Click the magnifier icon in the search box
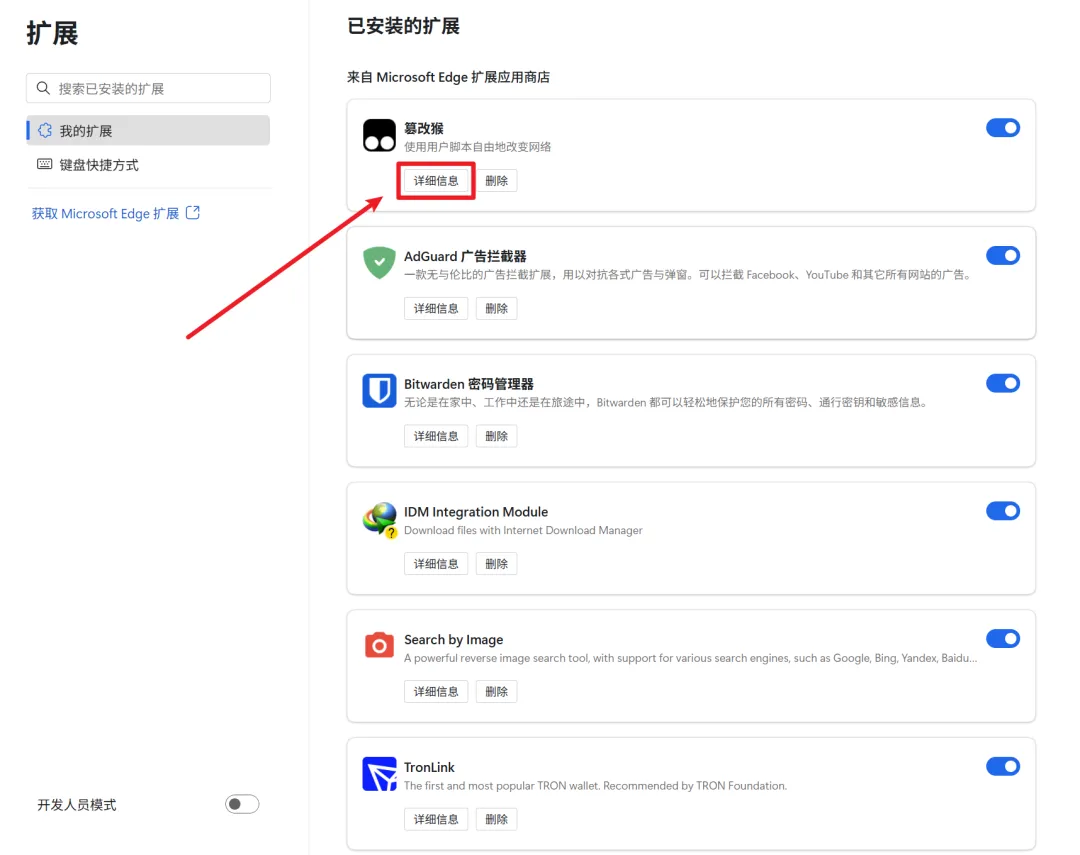 point(43,88)
